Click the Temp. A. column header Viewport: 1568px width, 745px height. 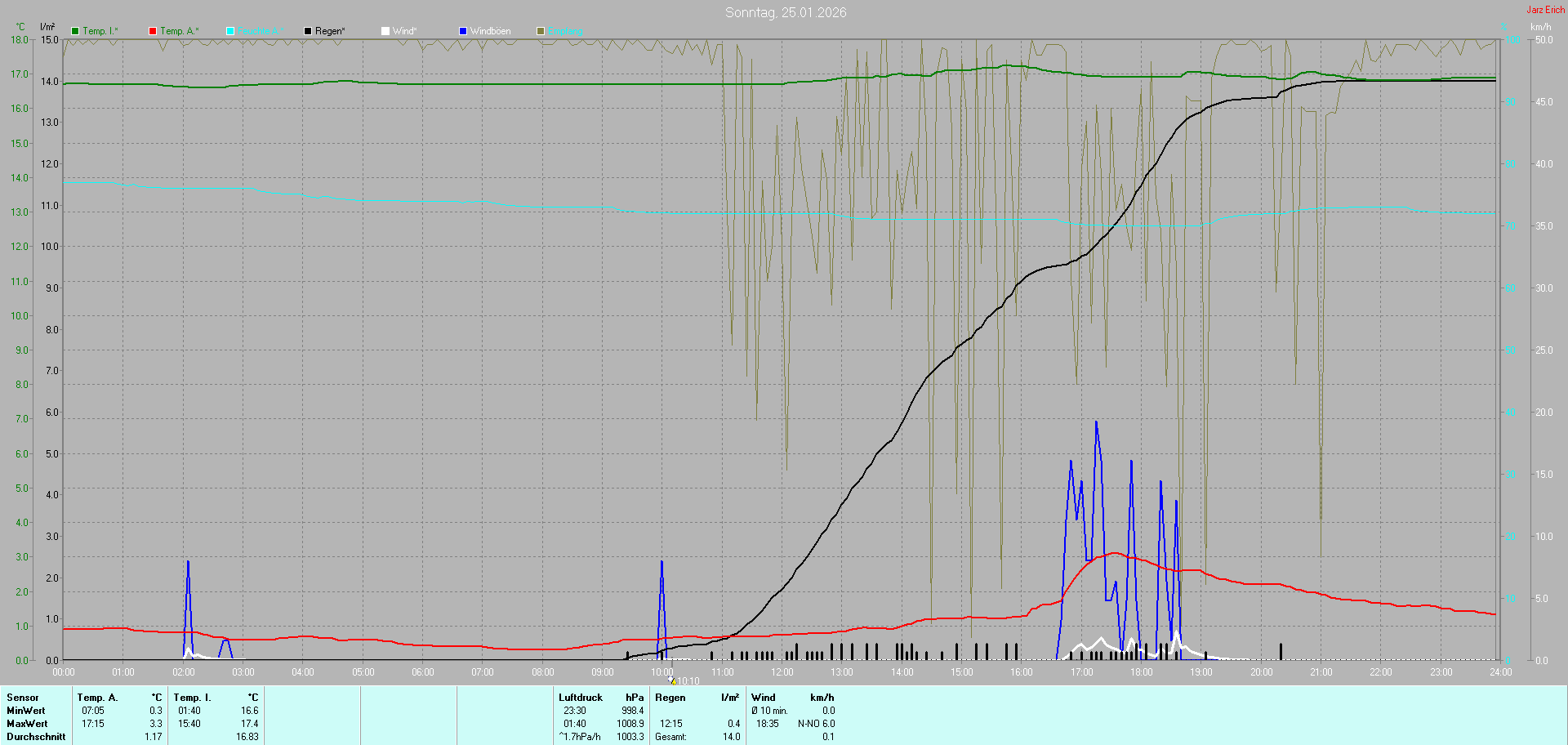pos(97,698)
